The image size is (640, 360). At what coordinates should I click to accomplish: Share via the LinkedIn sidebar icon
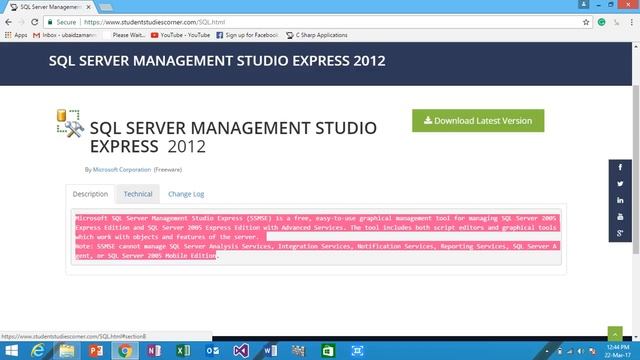620,200
